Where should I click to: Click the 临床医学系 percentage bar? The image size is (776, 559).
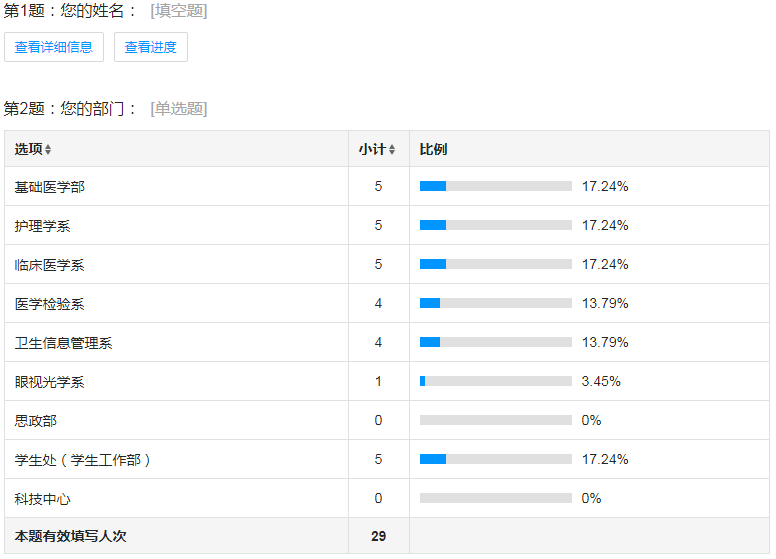coord(495,264)
